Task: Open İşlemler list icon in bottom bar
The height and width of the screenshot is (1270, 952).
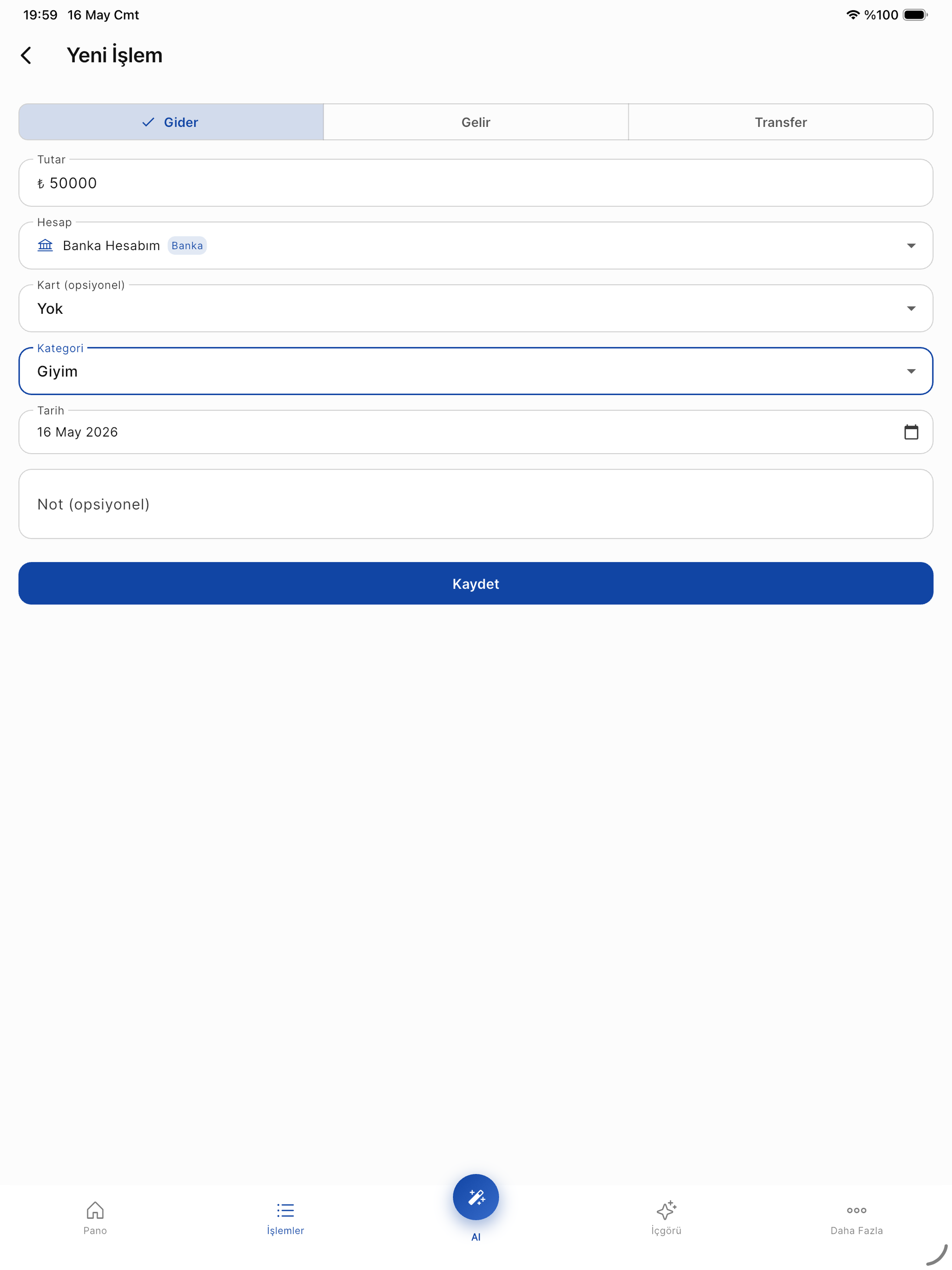Action: pos(285,1210)
